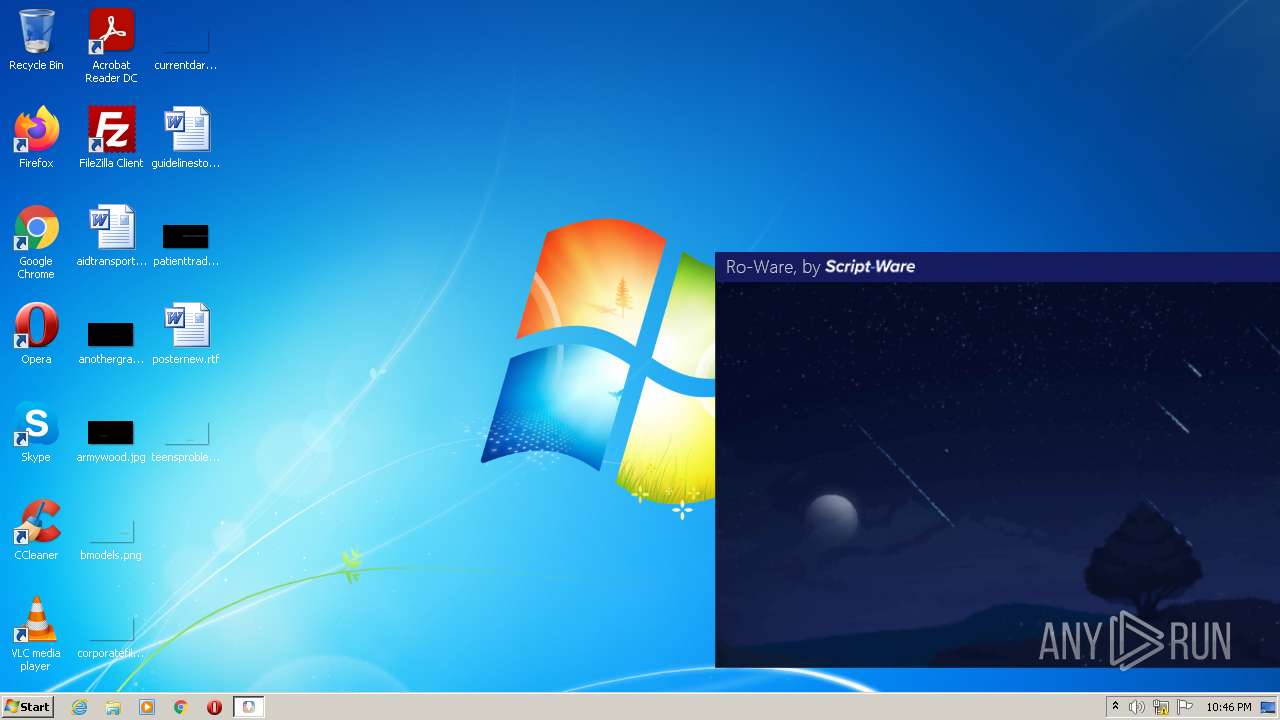Switch to Ro-Ware taskbar button
This screenshot has height=720, width=1280.
(249, 707)
